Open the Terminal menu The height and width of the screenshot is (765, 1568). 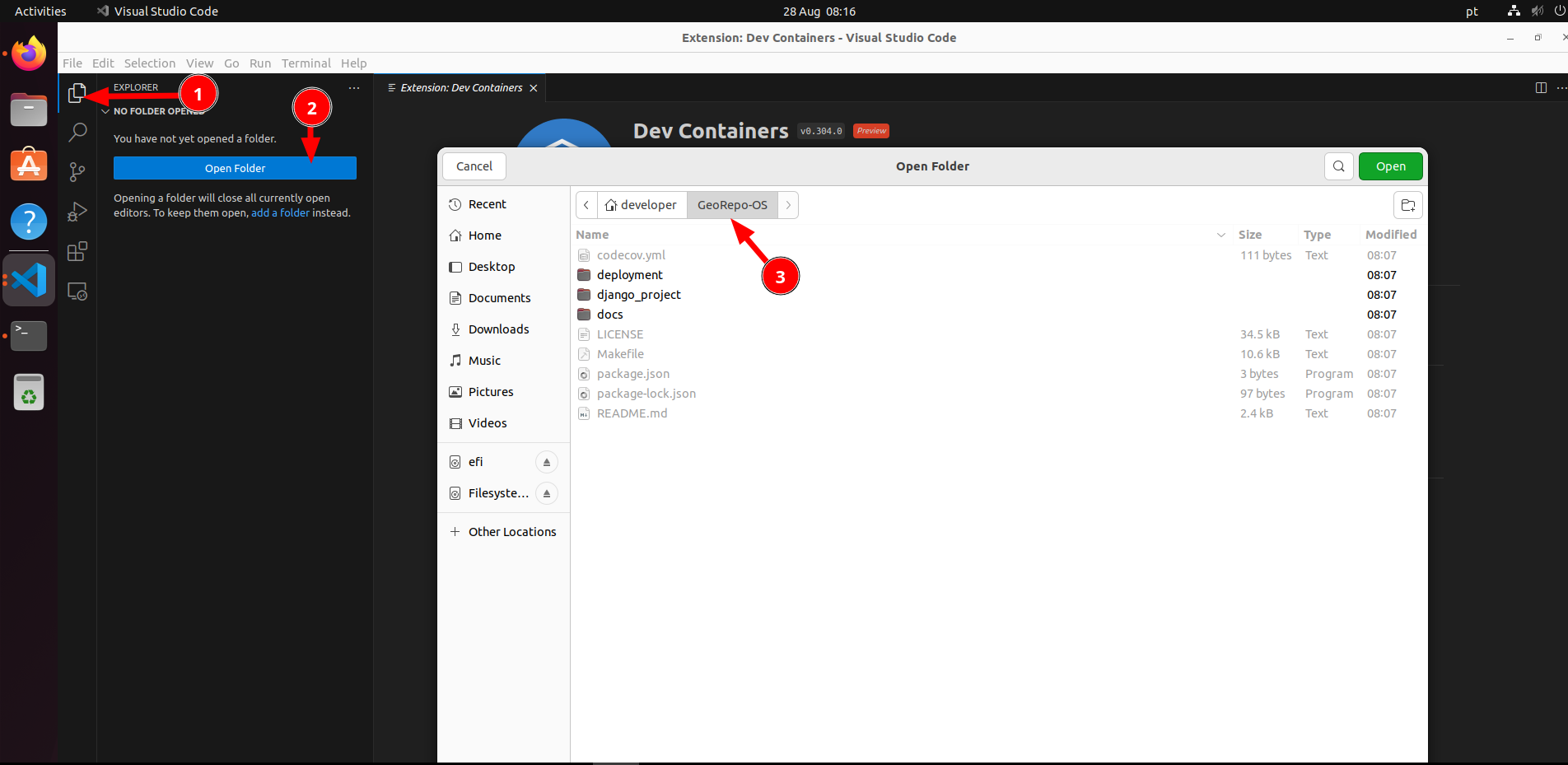[306, 63]
